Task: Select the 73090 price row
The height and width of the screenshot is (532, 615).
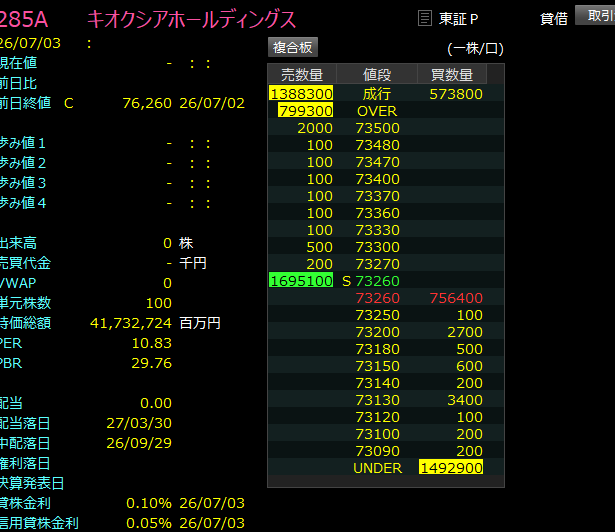Action: click(x=386, y=451)
